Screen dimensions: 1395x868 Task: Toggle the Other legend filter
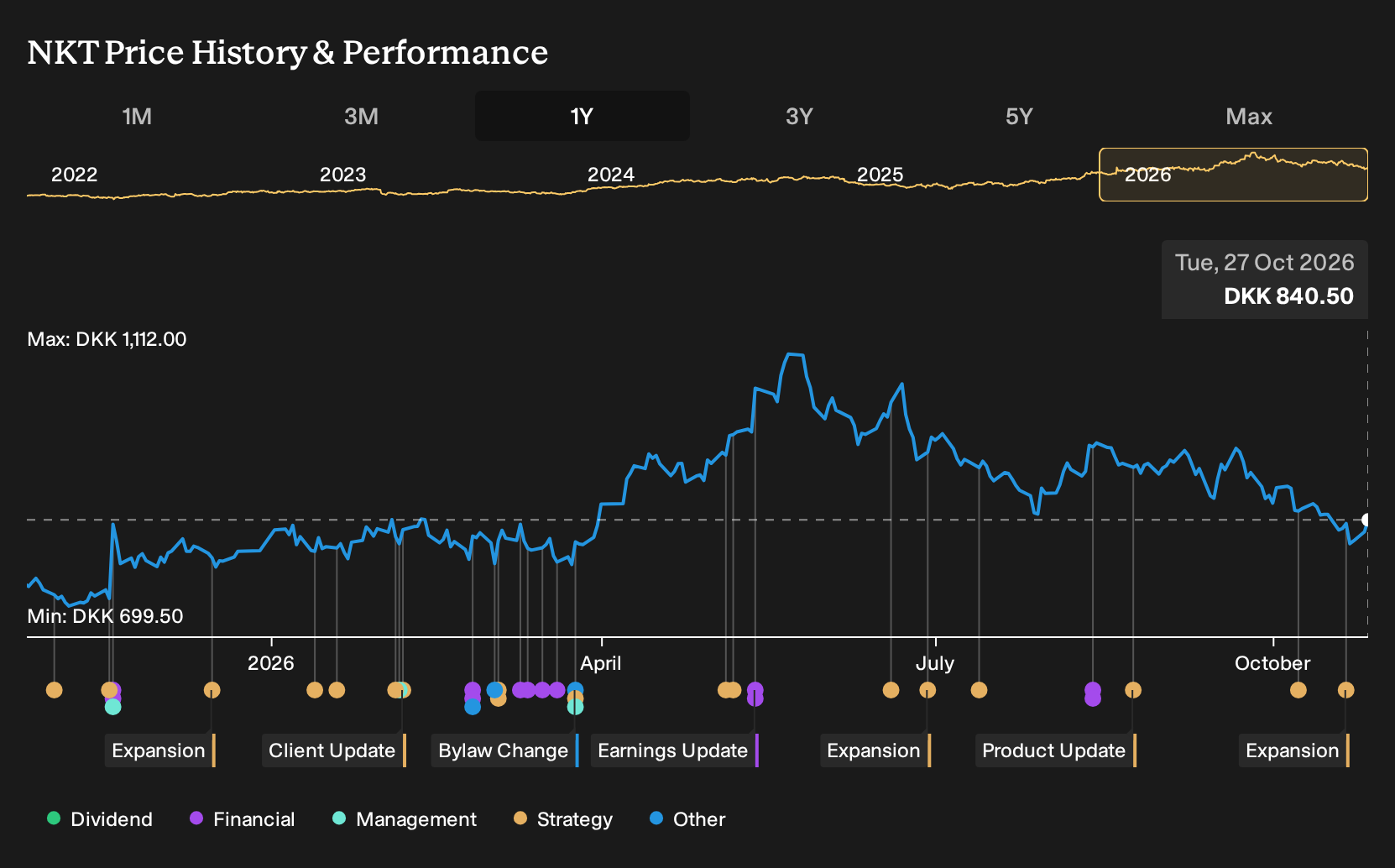(x=687, y=819)
